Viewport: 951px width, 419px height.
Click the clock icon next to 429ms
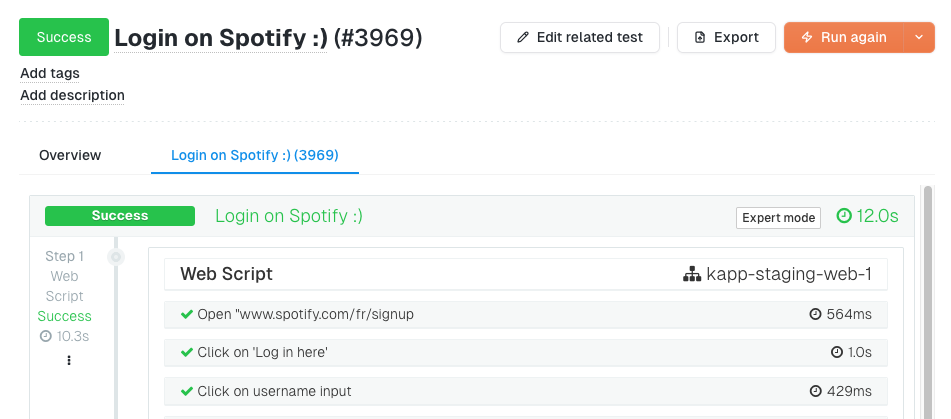point(815,391)
